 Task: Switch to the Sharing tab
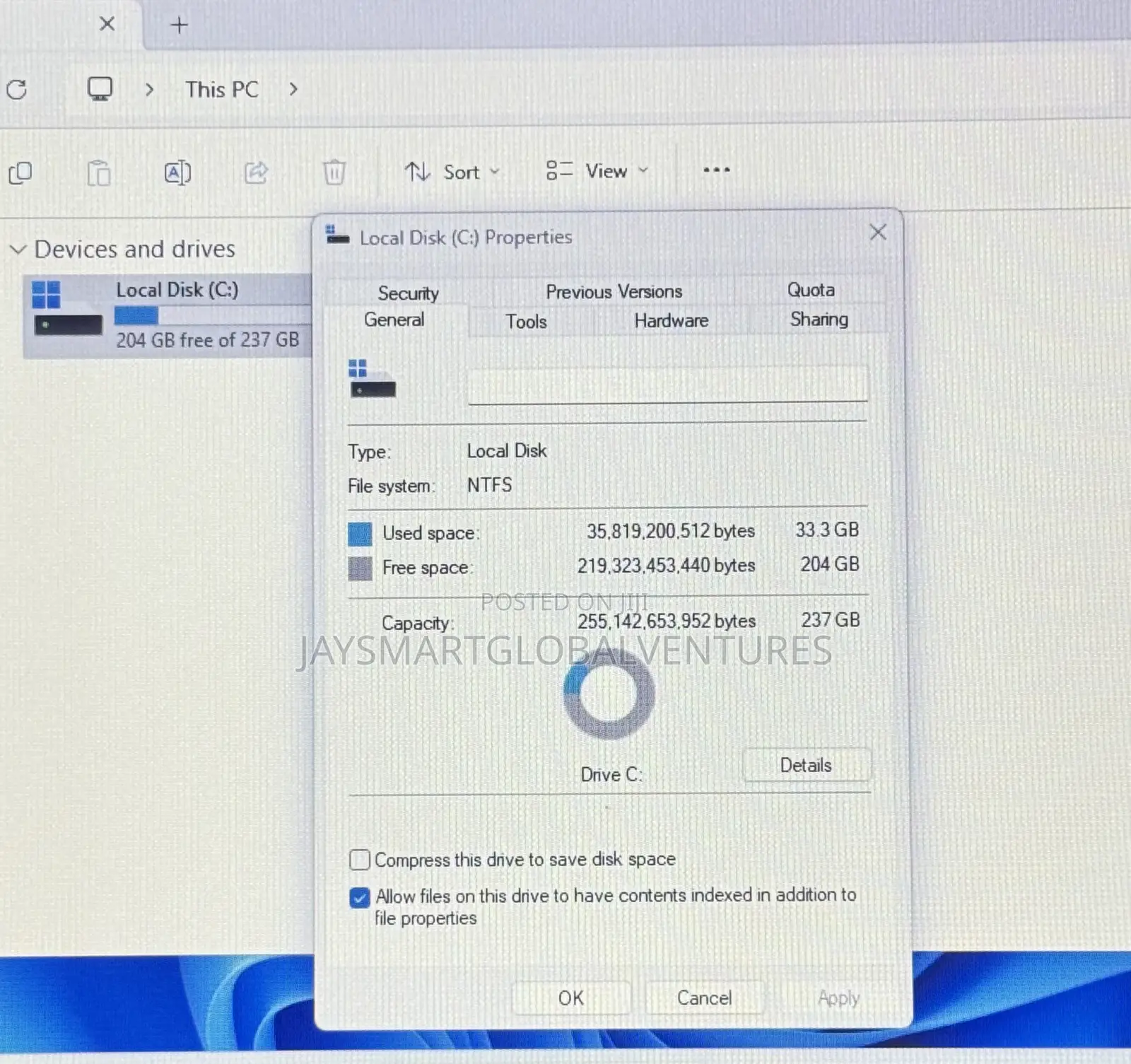tap(819, 320)
